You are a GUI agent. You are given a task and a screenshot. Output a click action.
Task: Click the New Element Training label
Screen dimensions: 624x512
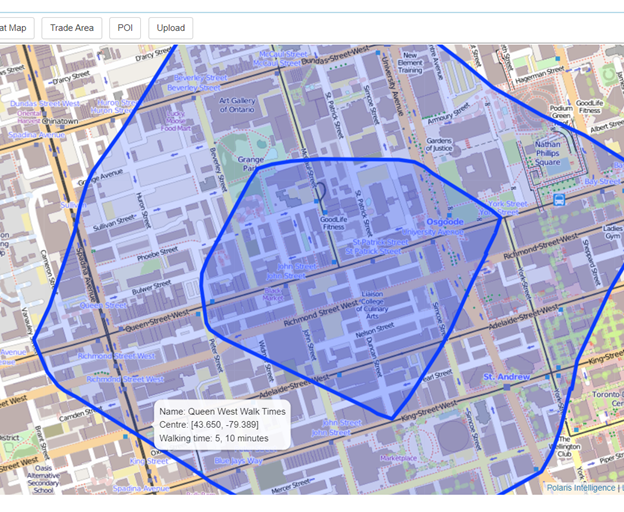pos(410,63)
